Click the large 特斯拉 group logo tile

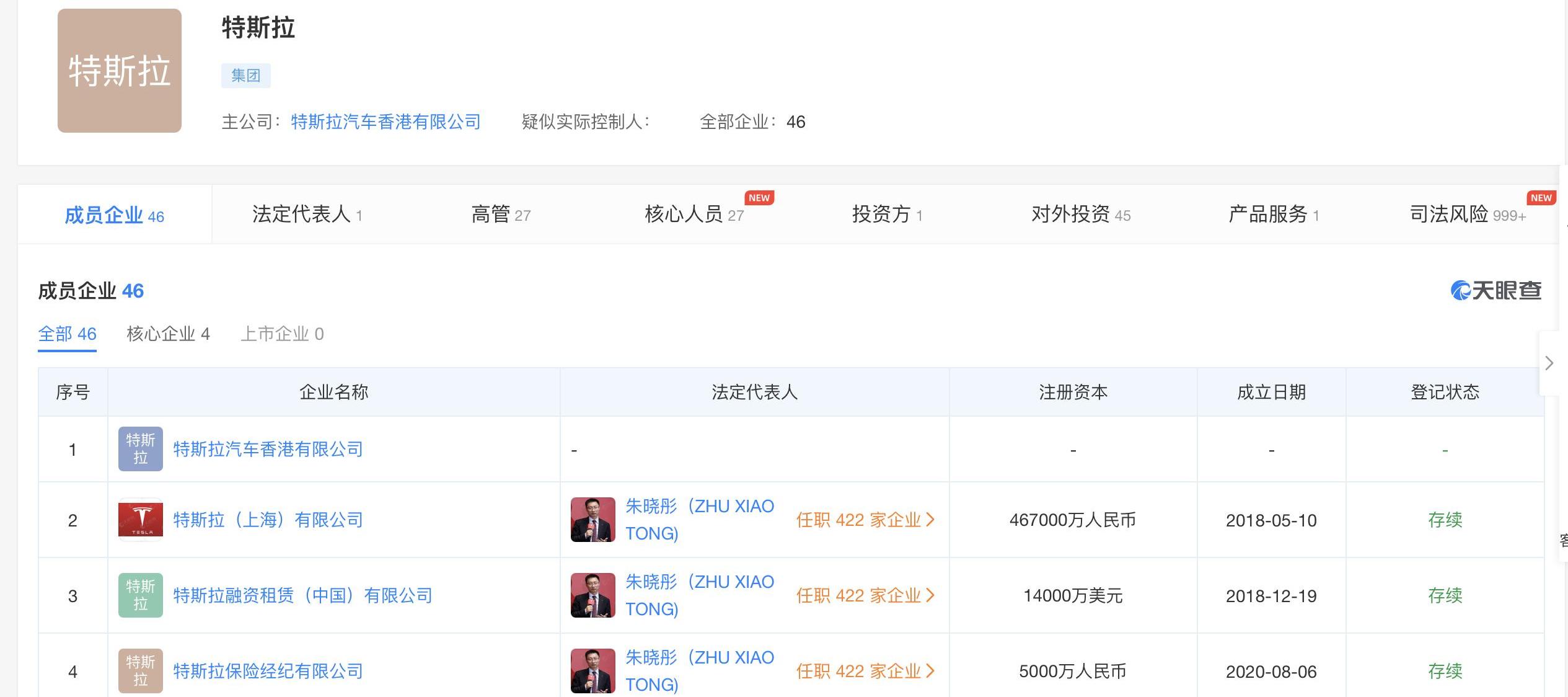coord(120,71)
